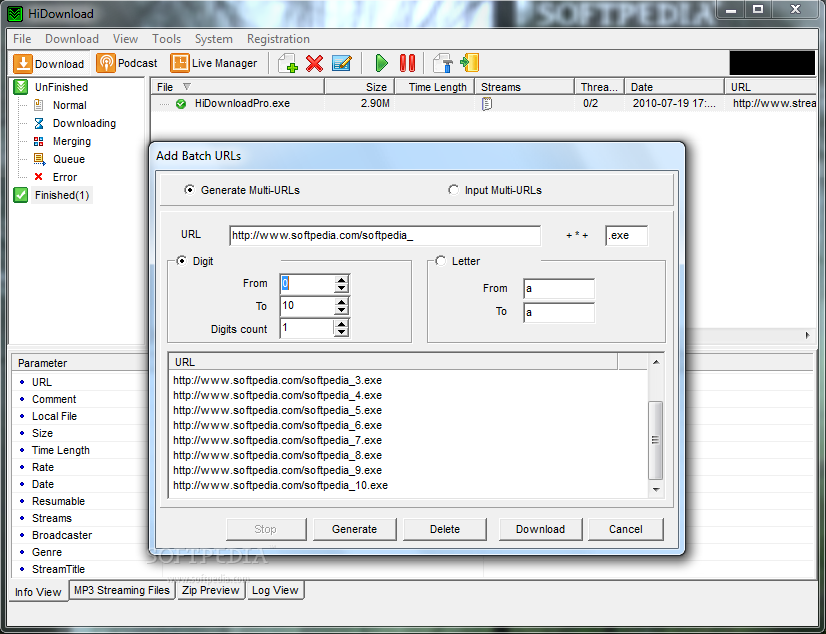Switch to Zip Preview tab
The width and height of the screenshot is (826, 634).
(211, 590)
